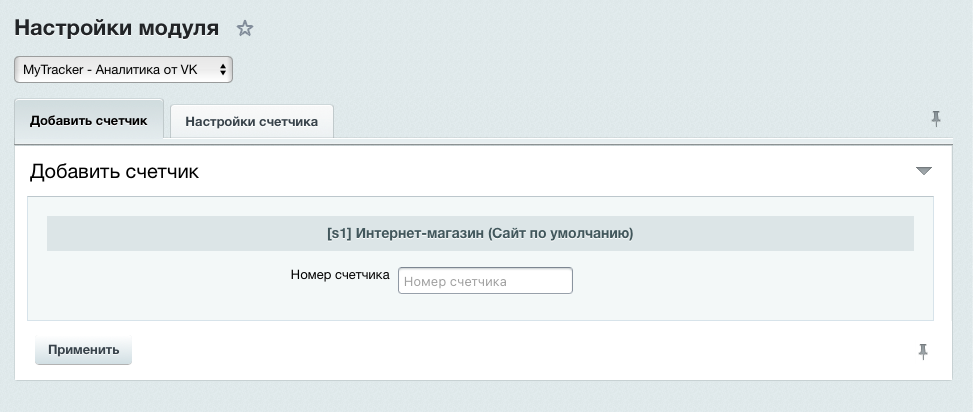This screenshot has width=973, height=412.
Task: Open the MyTracker module dropdown
Action: pos(124,69)
